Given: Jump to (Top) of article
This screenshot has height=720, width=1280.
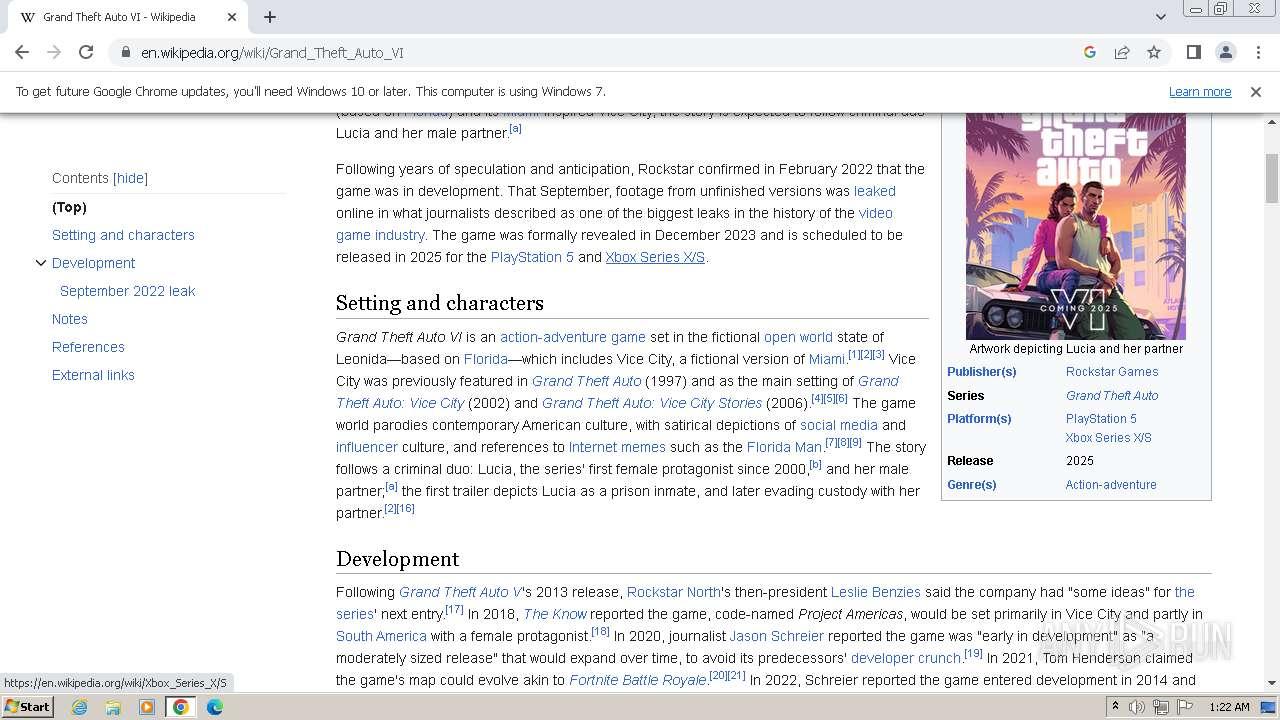Looking at the screenshot, I should tap(69, 207).
